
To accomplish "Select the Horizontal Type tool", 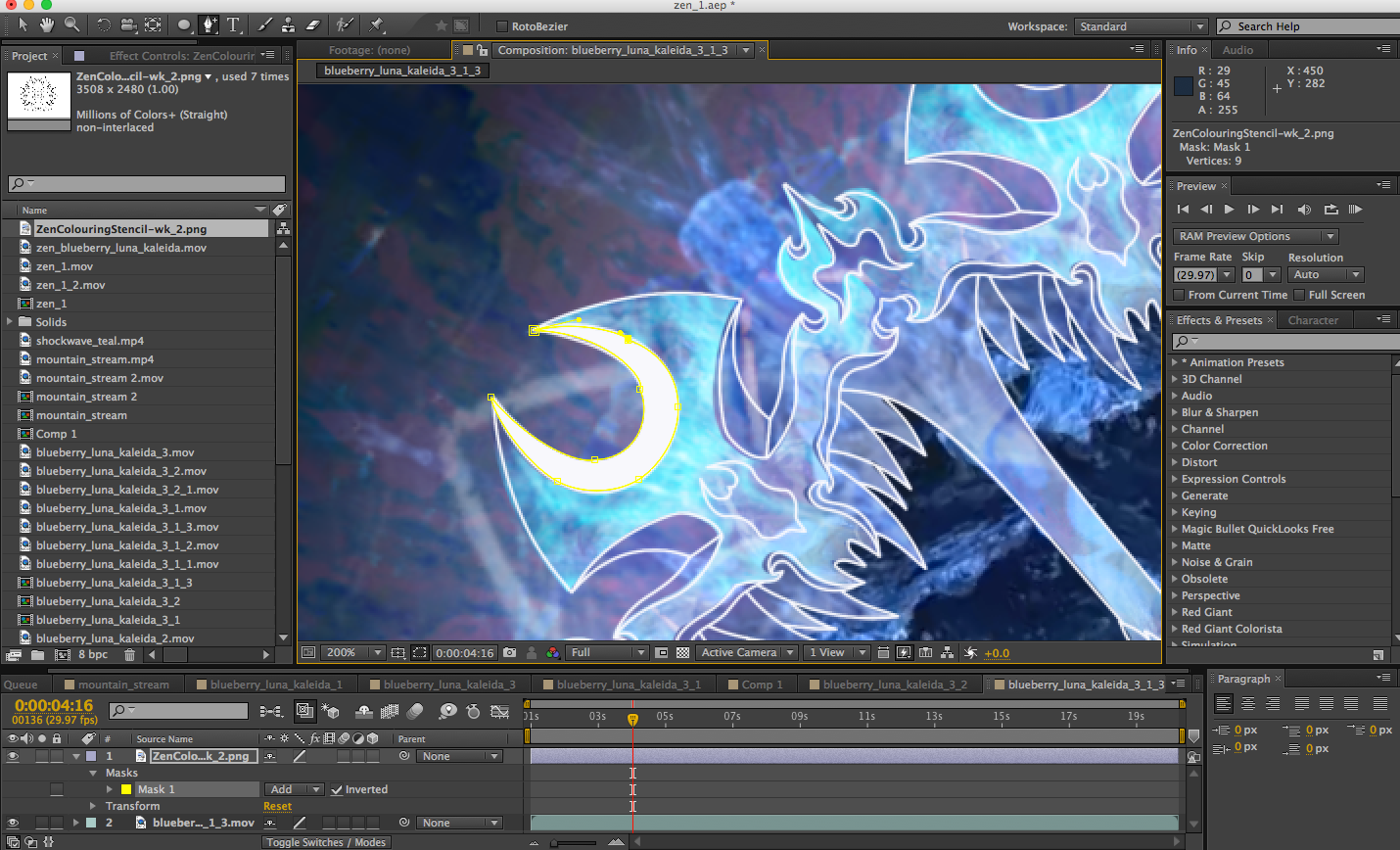I will (x=234, y=24).
